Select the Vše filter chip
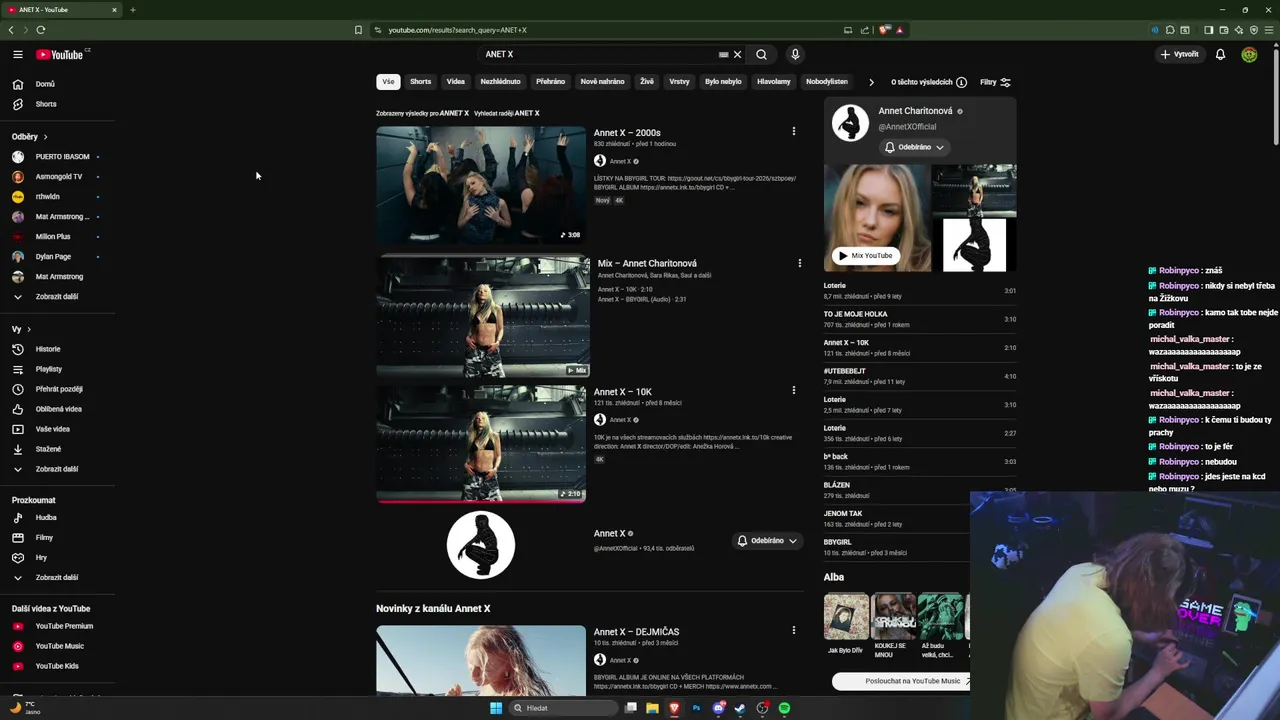 [388, 82]
